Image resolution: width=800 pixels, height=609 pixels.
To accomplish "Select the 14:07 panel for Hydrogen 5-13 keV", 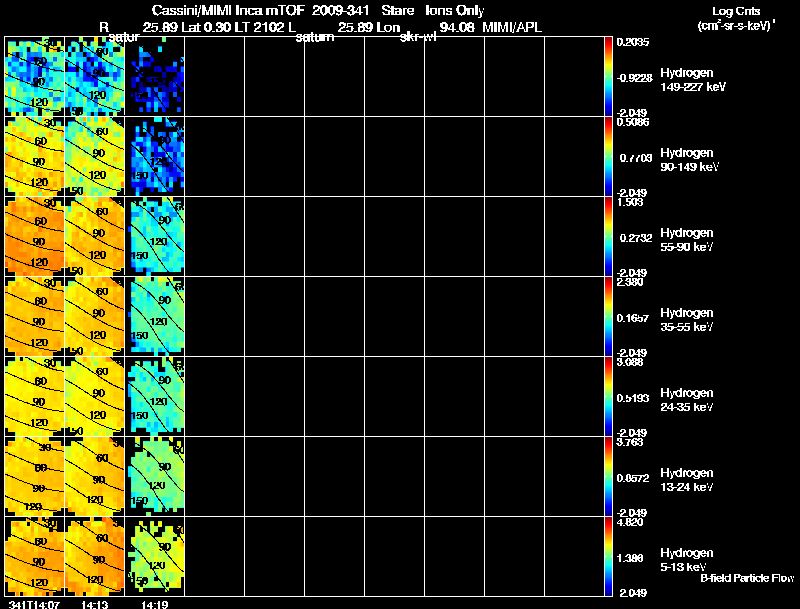I will click(35, 556).
